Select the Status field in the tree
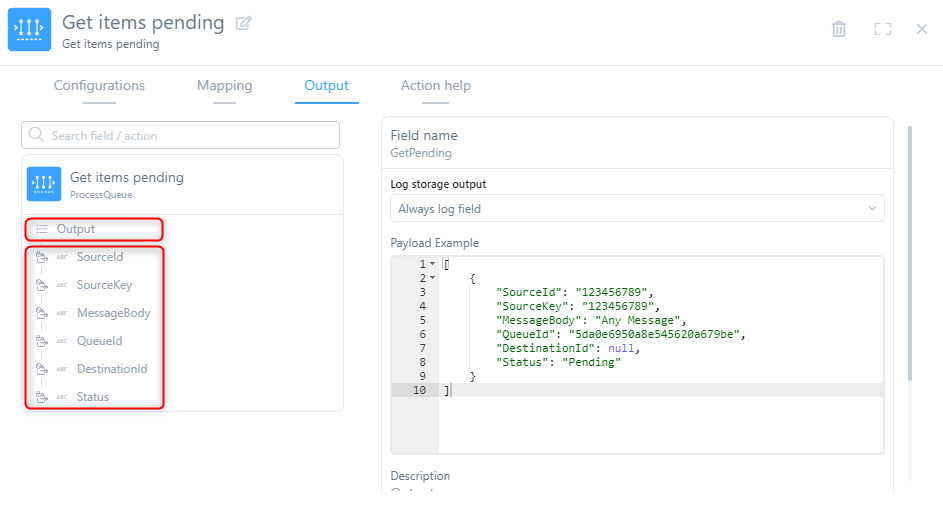The height and width of the screenshot is (519, 943). tap(93, 397)
